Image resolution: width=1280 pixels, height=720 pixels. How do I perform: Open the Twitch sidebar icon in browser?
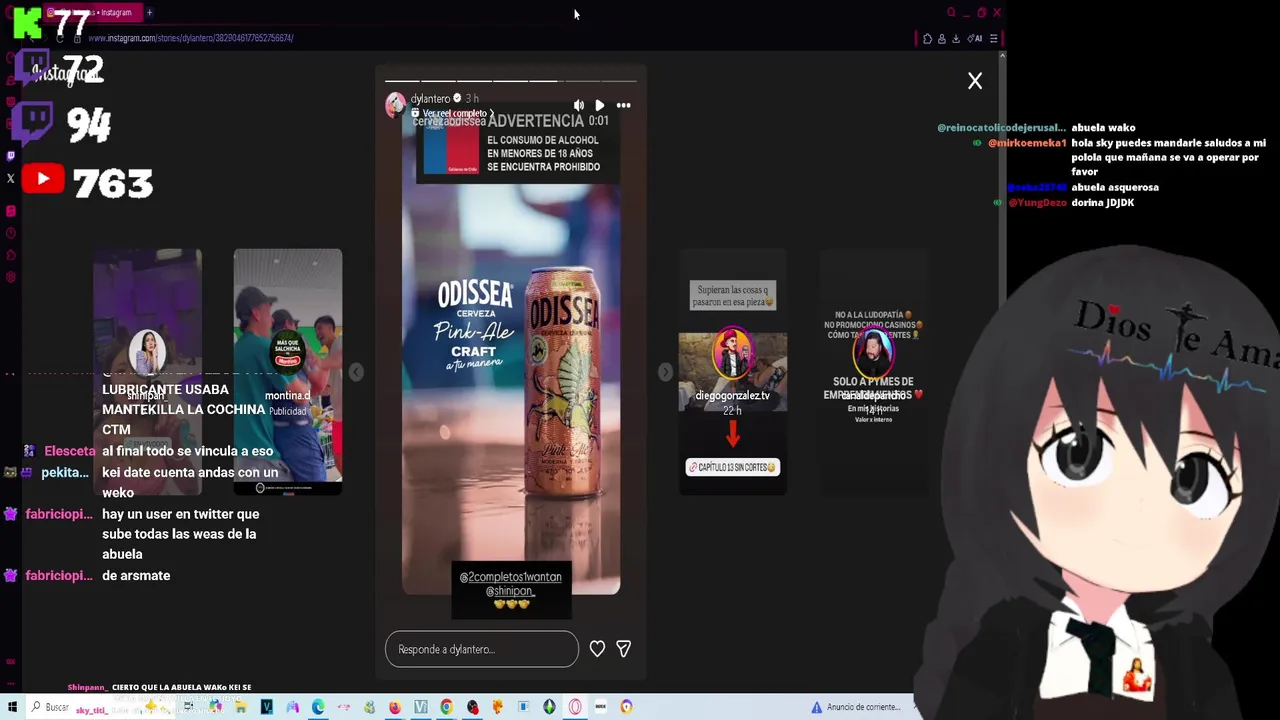coord(10,156)
